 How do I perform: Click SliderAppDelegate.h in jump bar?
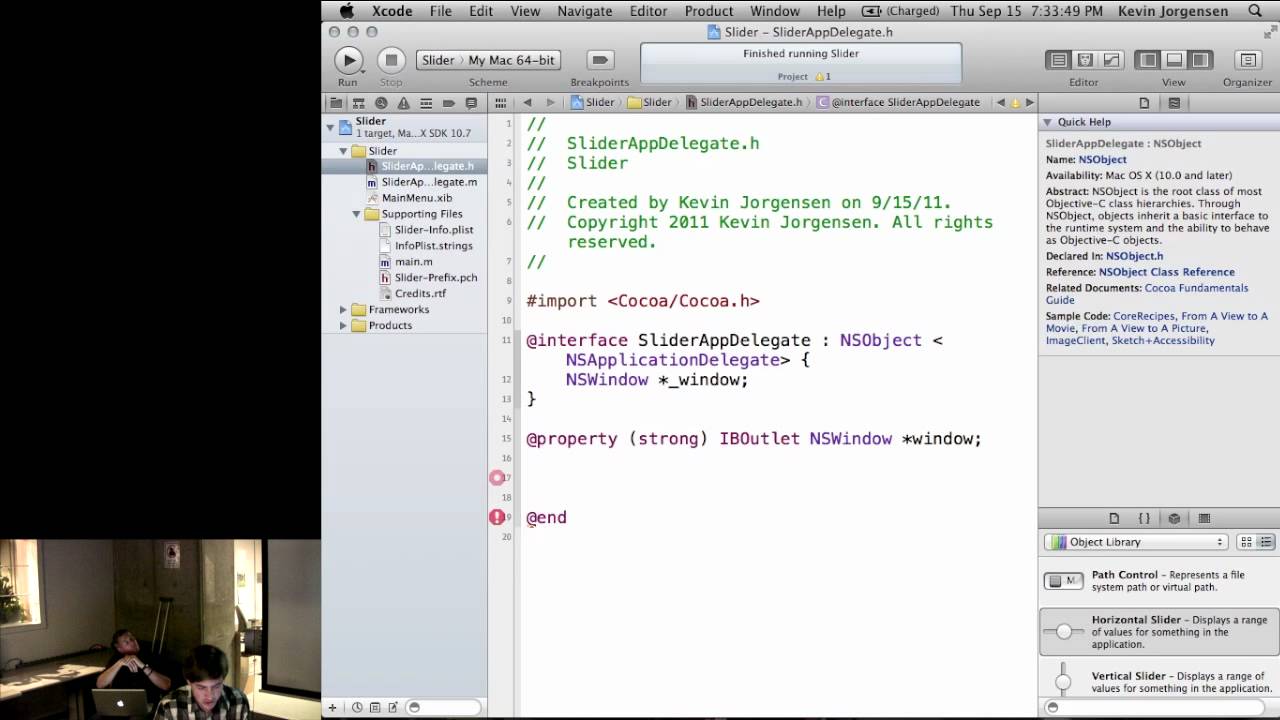coord(744,103)
